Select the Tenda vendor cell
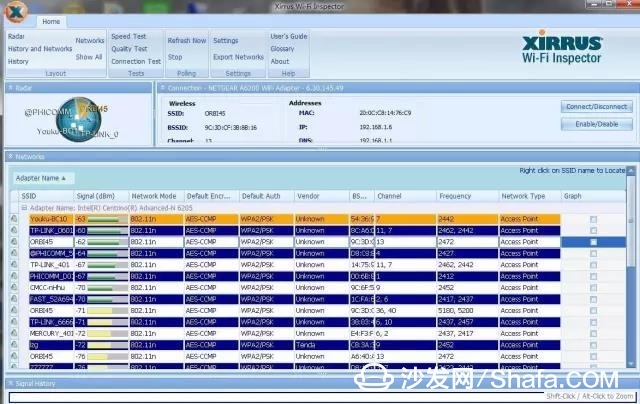Image resolution: width=640 pixels, height=404 pixels. [x=321, y=345]
